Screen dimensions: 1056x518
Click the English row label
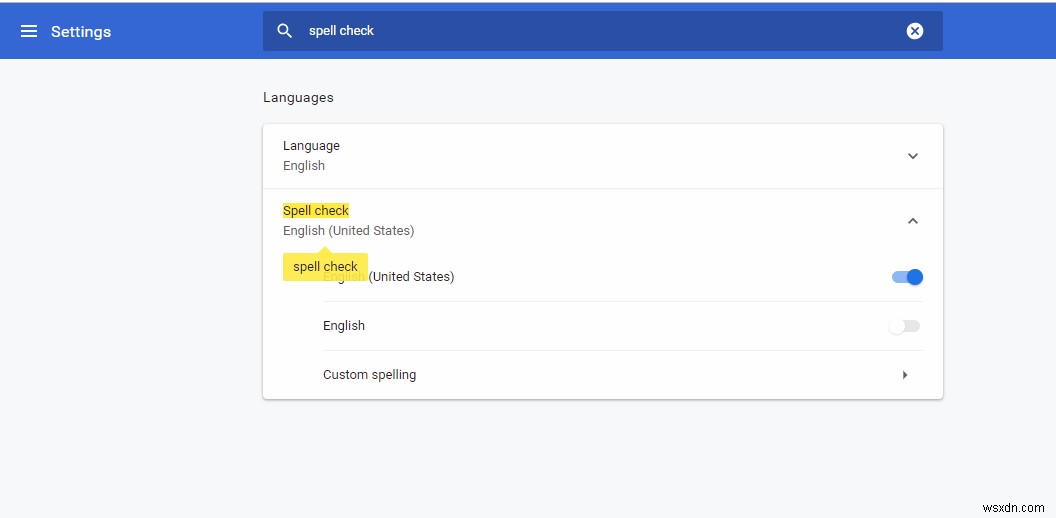click(344, 325)
